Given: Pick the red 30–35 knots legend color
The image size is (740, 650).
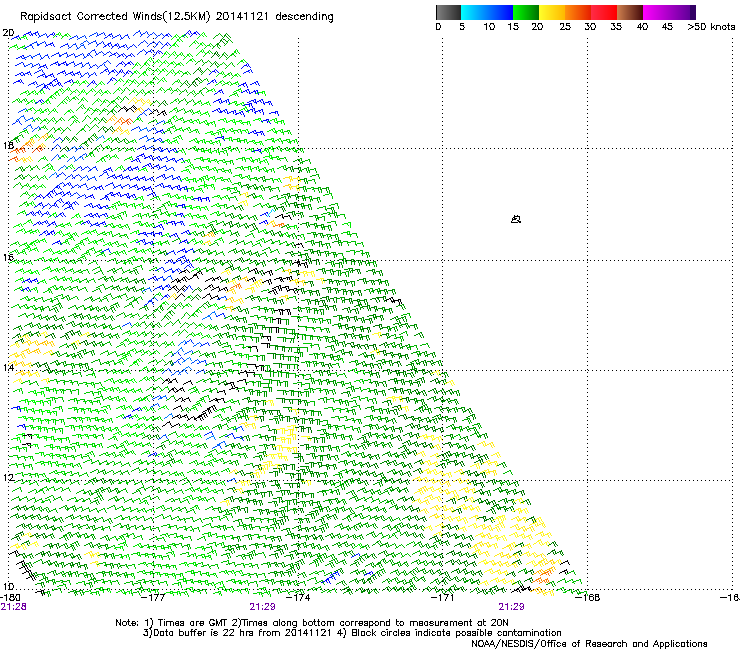Looking at the screenshot, I should (x=604, y=12).
